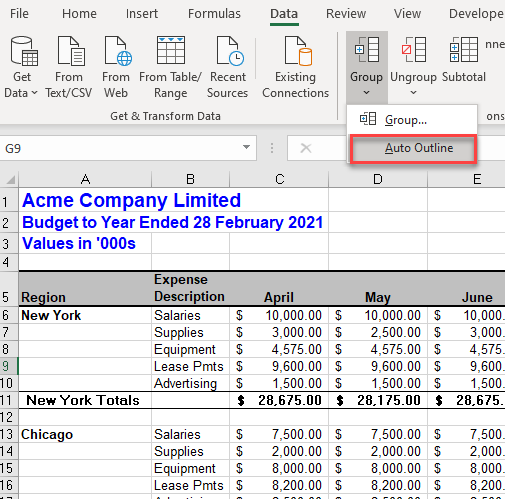Click the May column heading cell
Screen dimensions: 505x499
[378, 289]
